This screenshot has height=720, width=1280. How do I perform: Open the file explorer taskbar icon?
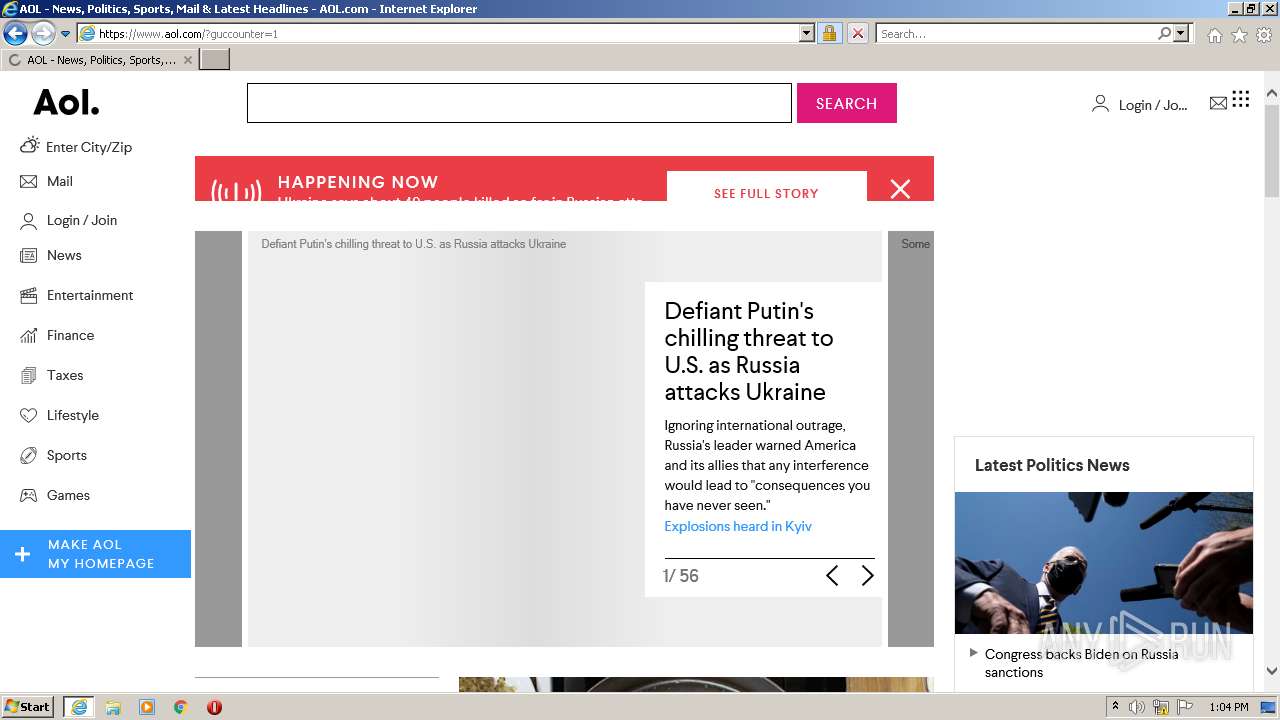click(113, 707)
